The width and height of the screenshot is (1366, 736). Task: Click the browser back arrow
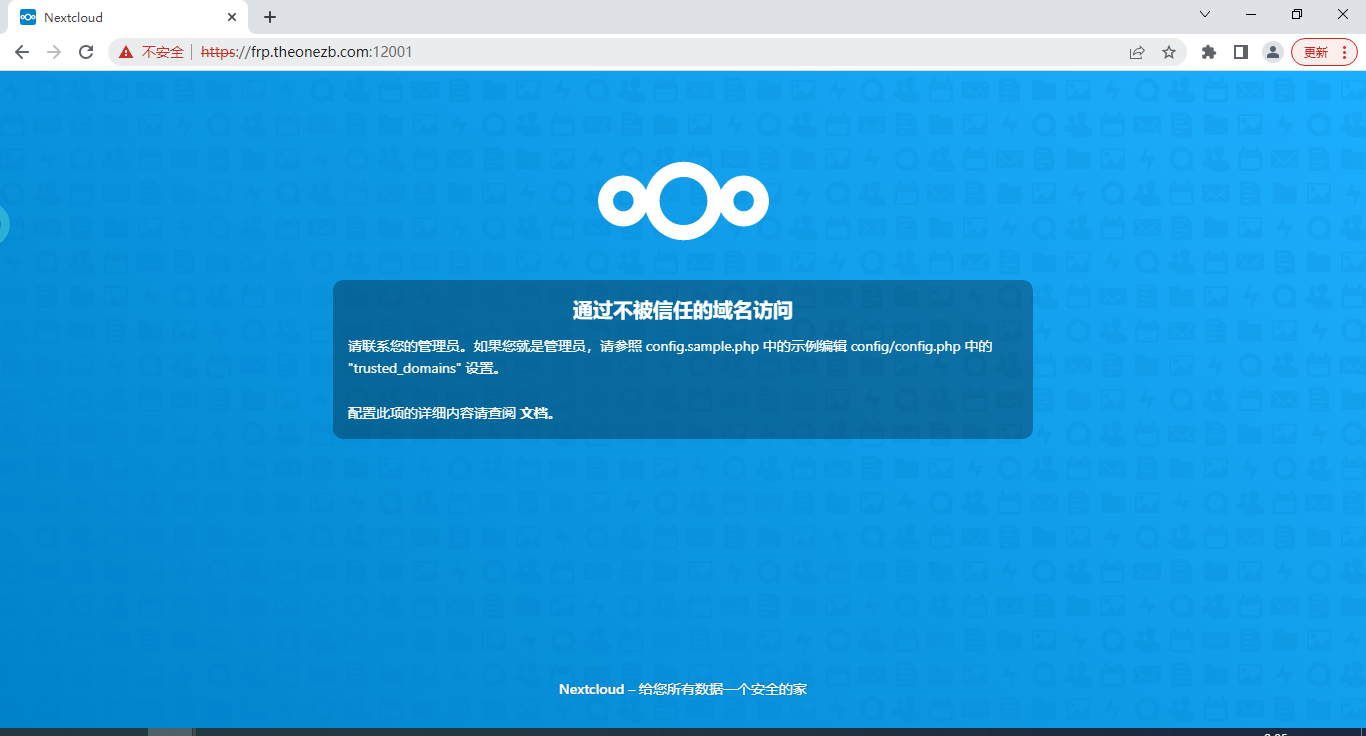coord(22,52)
